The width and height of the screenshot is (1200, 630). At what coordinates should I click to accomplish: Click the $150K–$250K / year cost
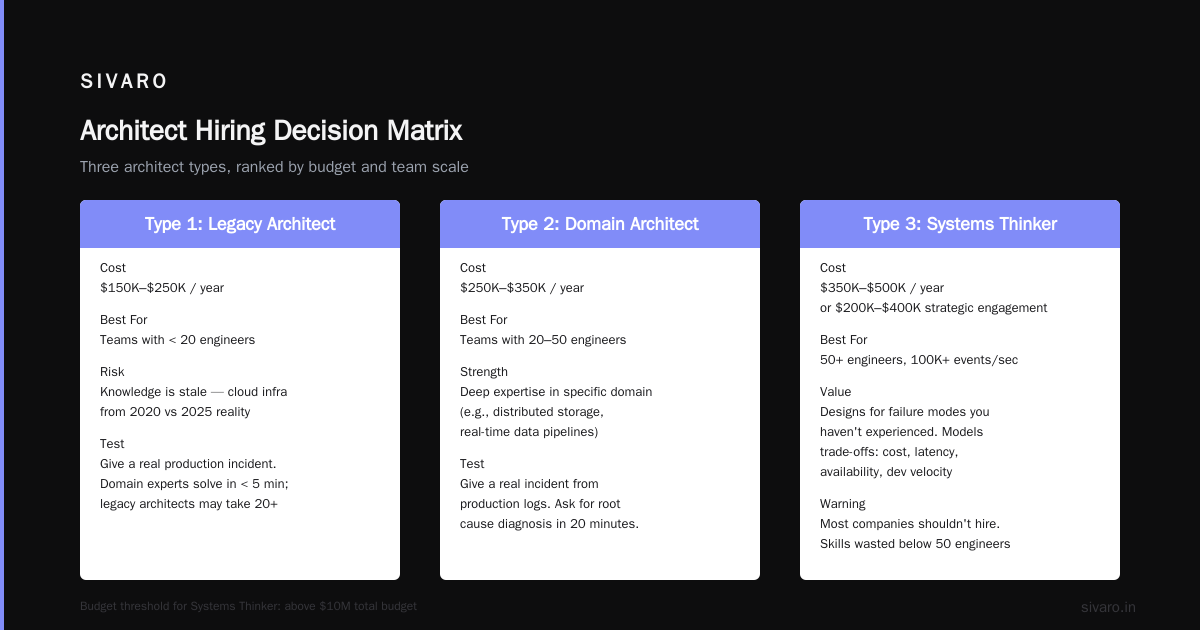point(162,288)
